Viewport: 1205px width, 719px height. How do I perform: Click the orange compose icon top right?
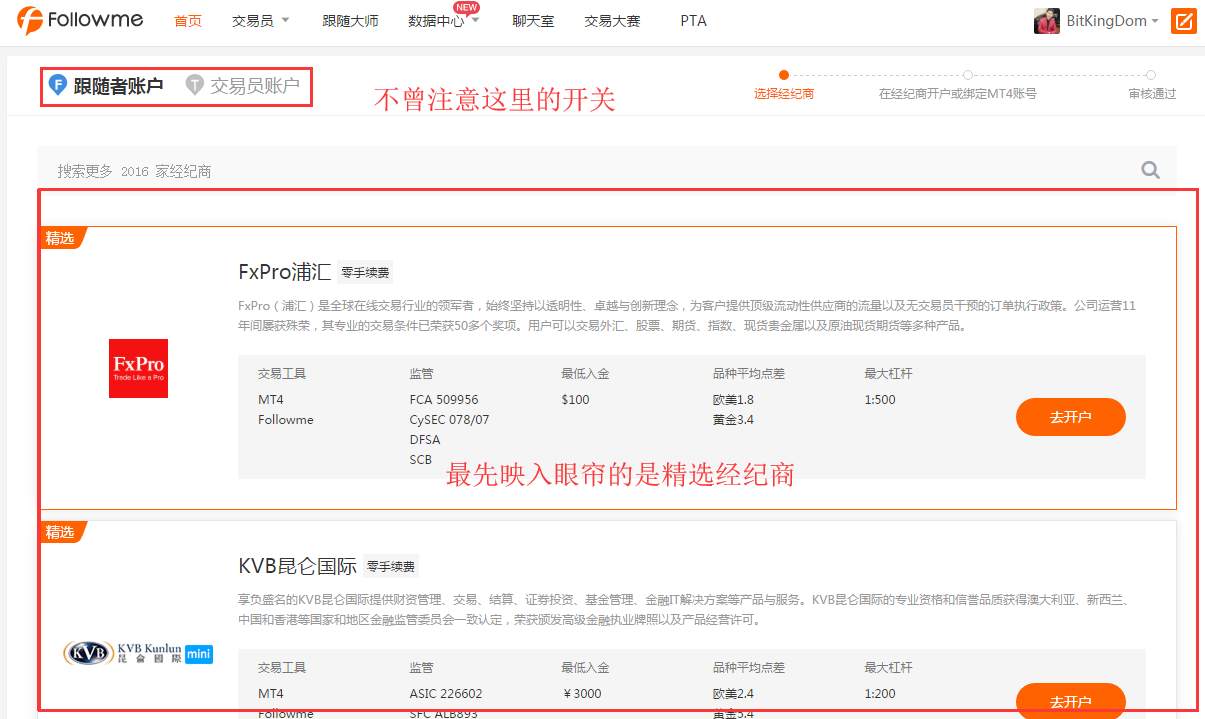point(1184,20)
